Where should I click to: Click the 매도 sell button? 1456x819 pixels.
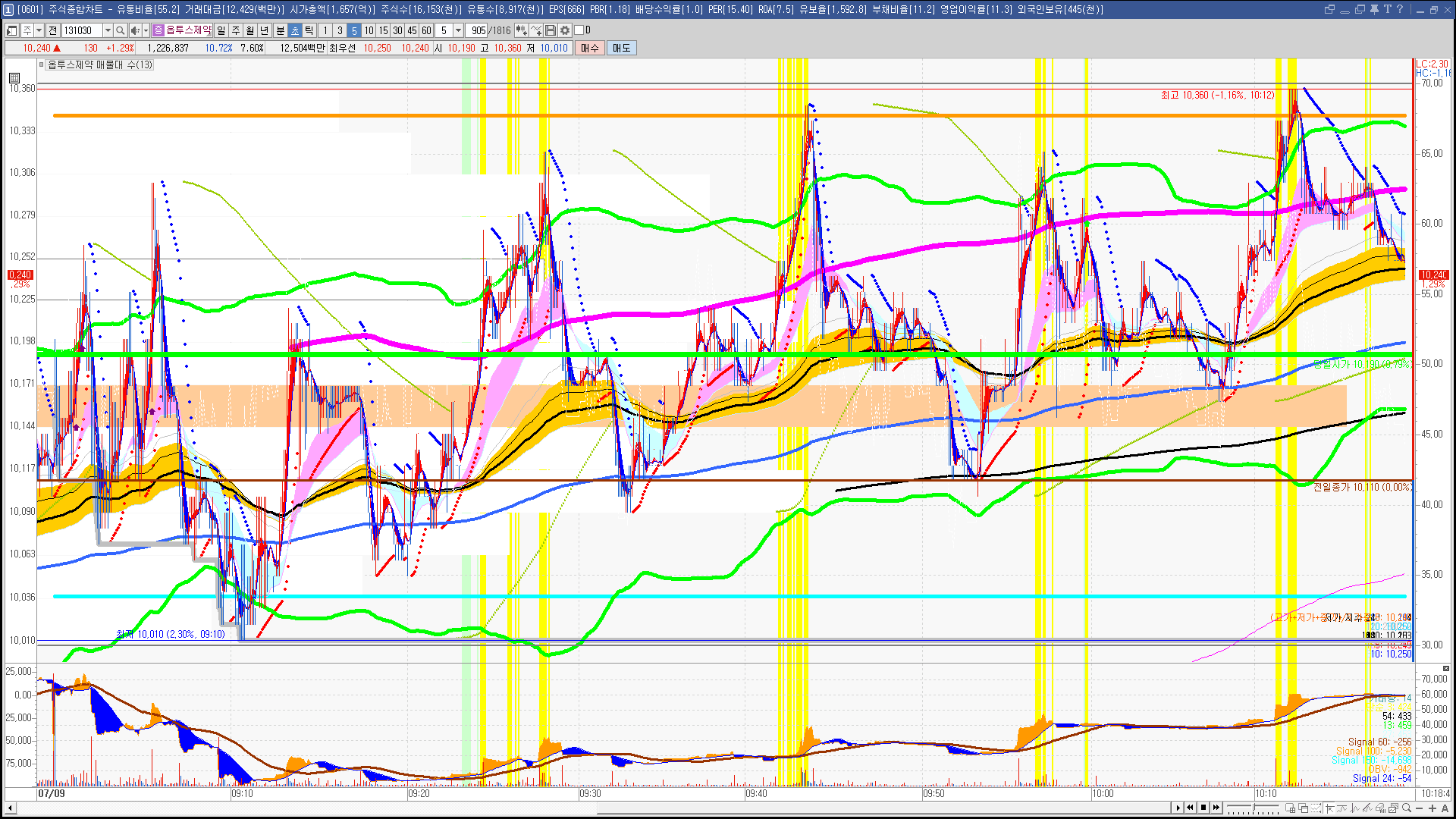point(621,48)
